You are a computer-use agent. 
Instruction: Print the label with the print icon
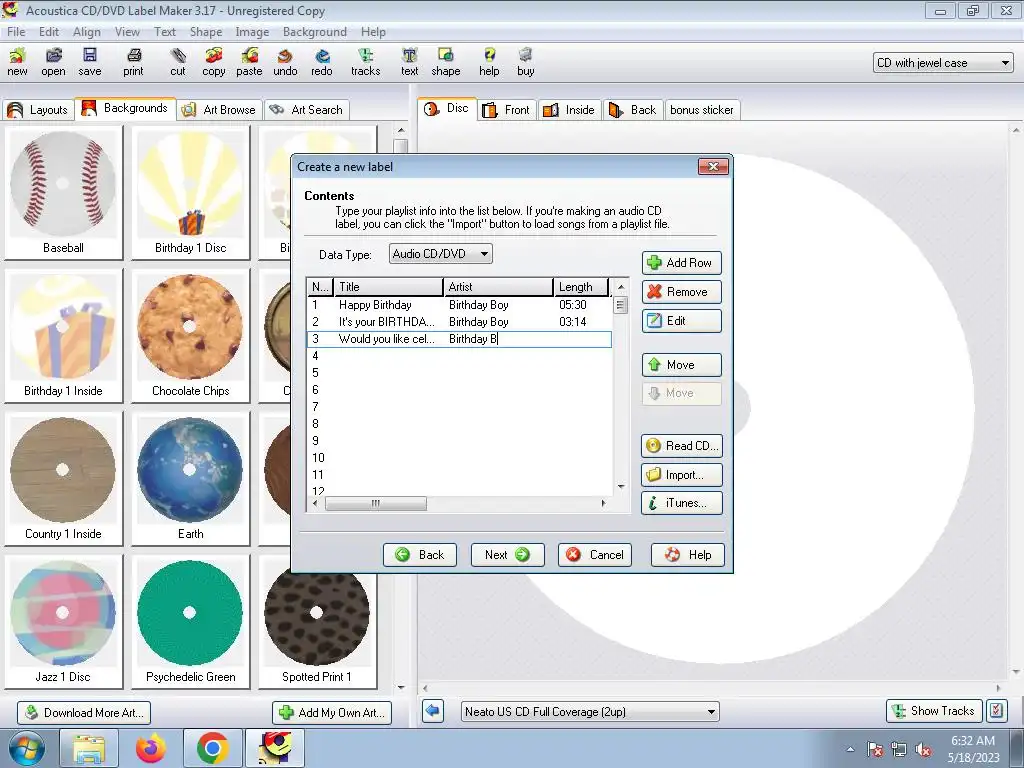(x=133, y=62)
